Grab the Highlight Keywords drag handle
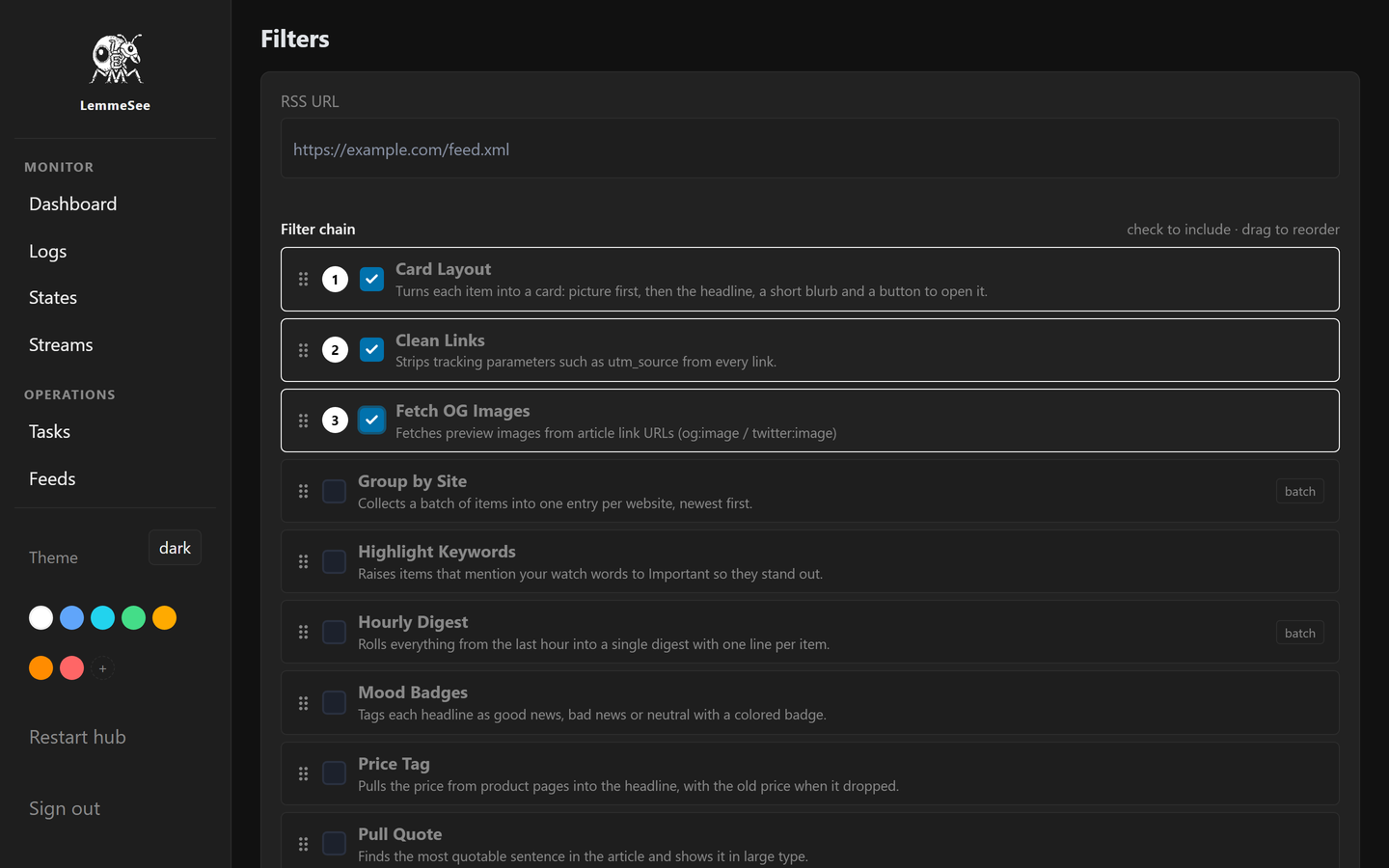 [303, 561]
